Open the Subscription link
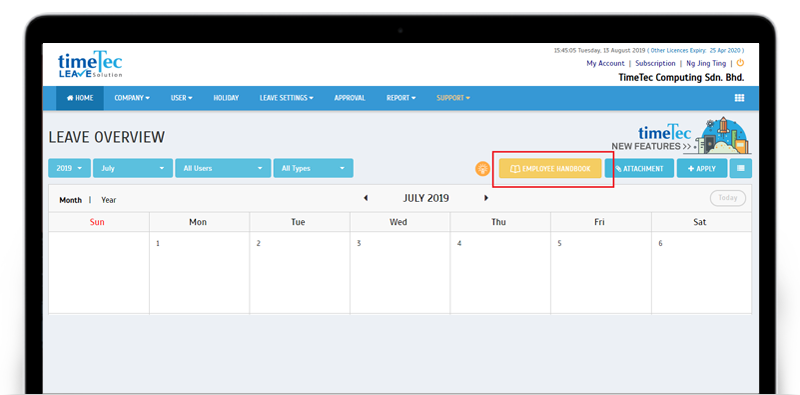Viewport: 800px width, 395px height. click(655, 63)
